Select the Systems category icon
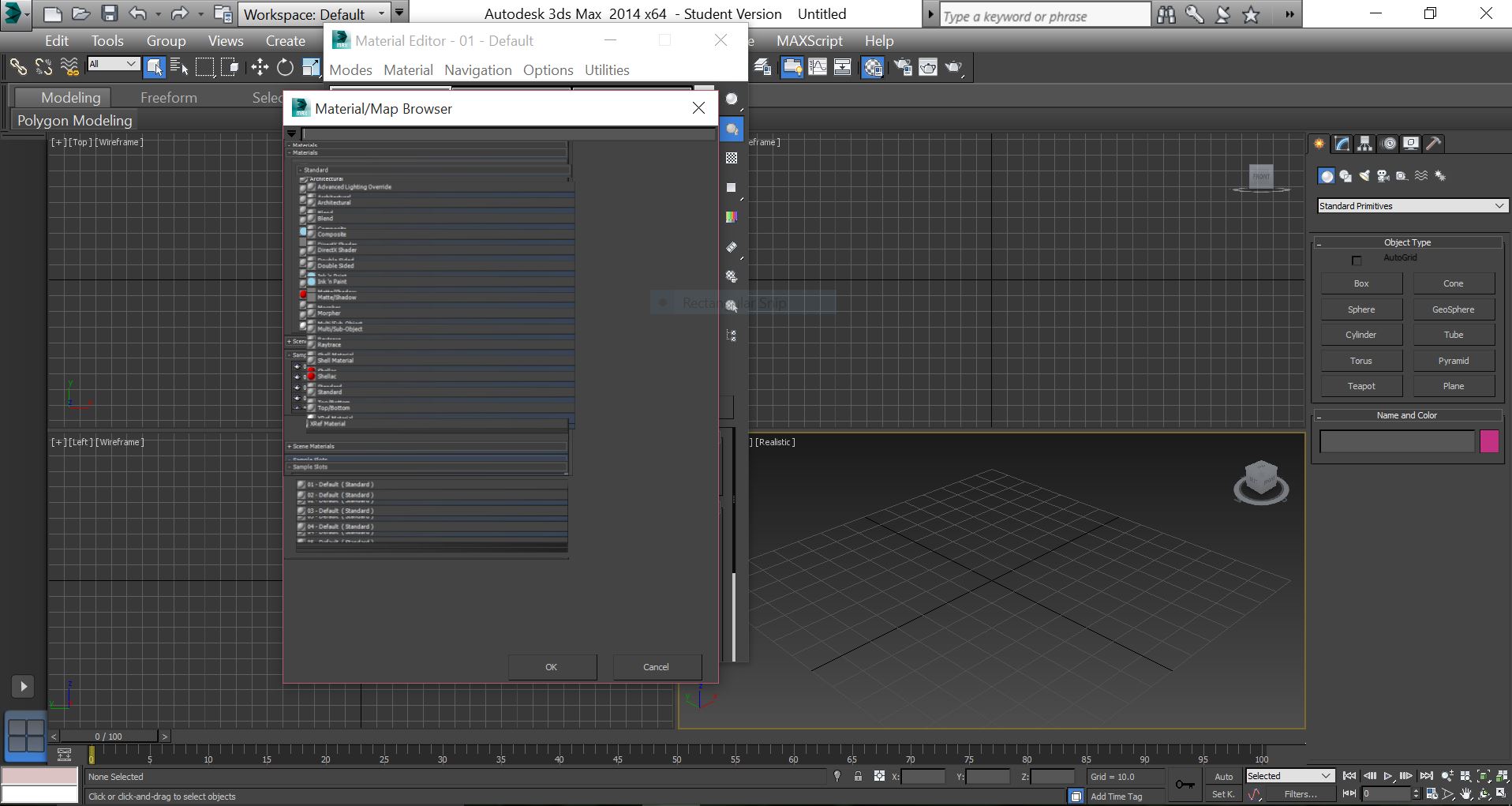 1440,176
